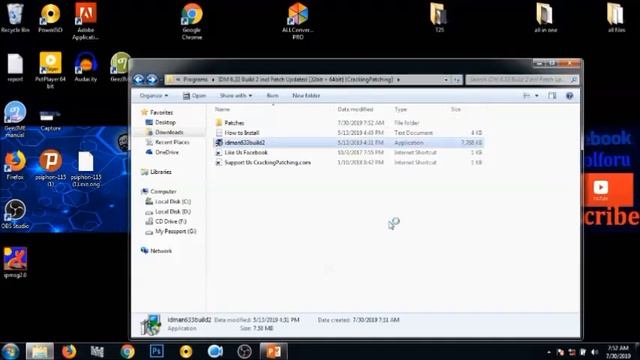Image resolution: width=640 pixels, height=360 pixels.
Task: Launch PowerISO from the desktop
Action: [50, 18]
